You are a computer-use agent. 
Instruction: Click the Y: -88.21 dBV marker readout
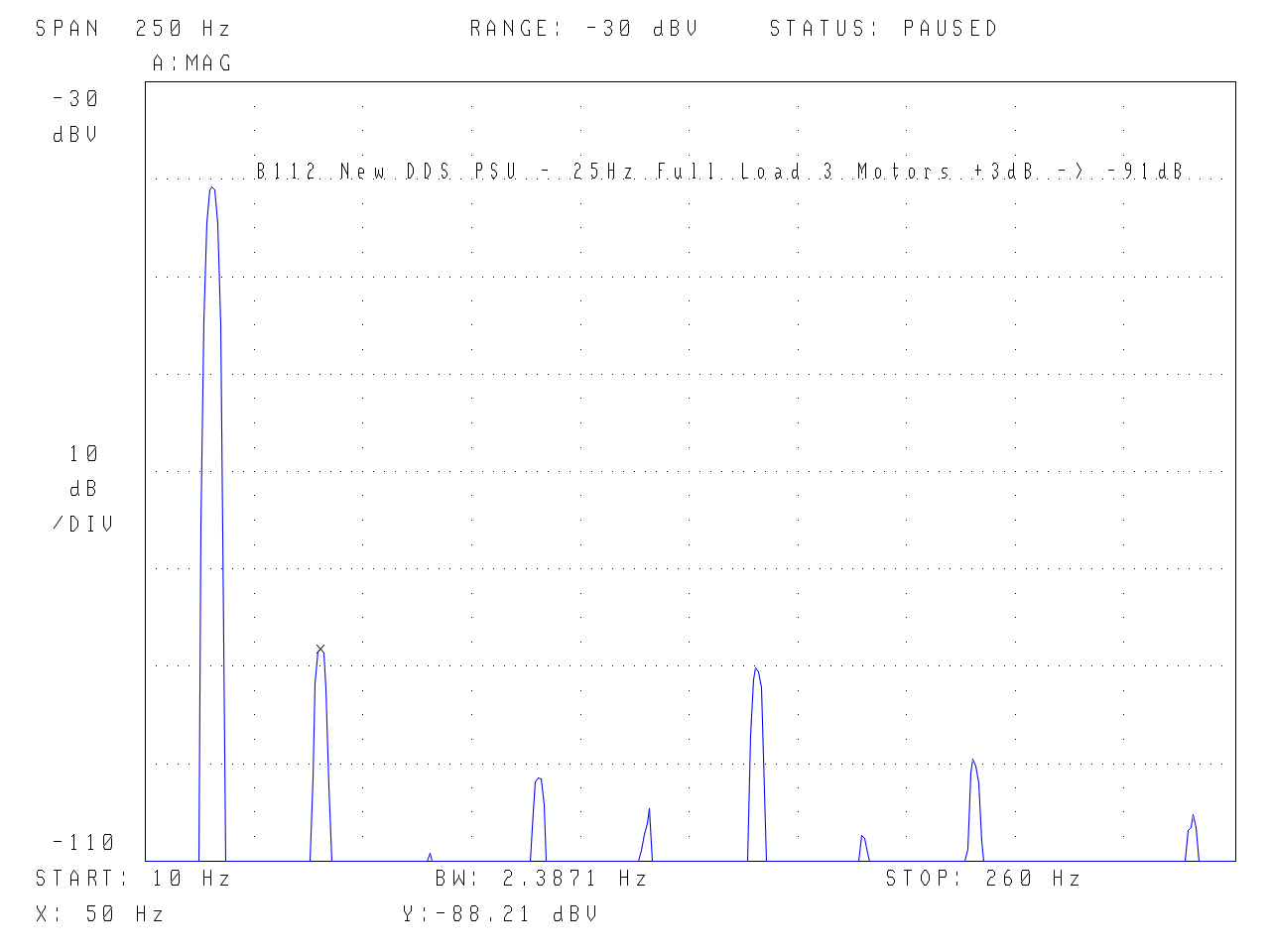tap(500, 914)
